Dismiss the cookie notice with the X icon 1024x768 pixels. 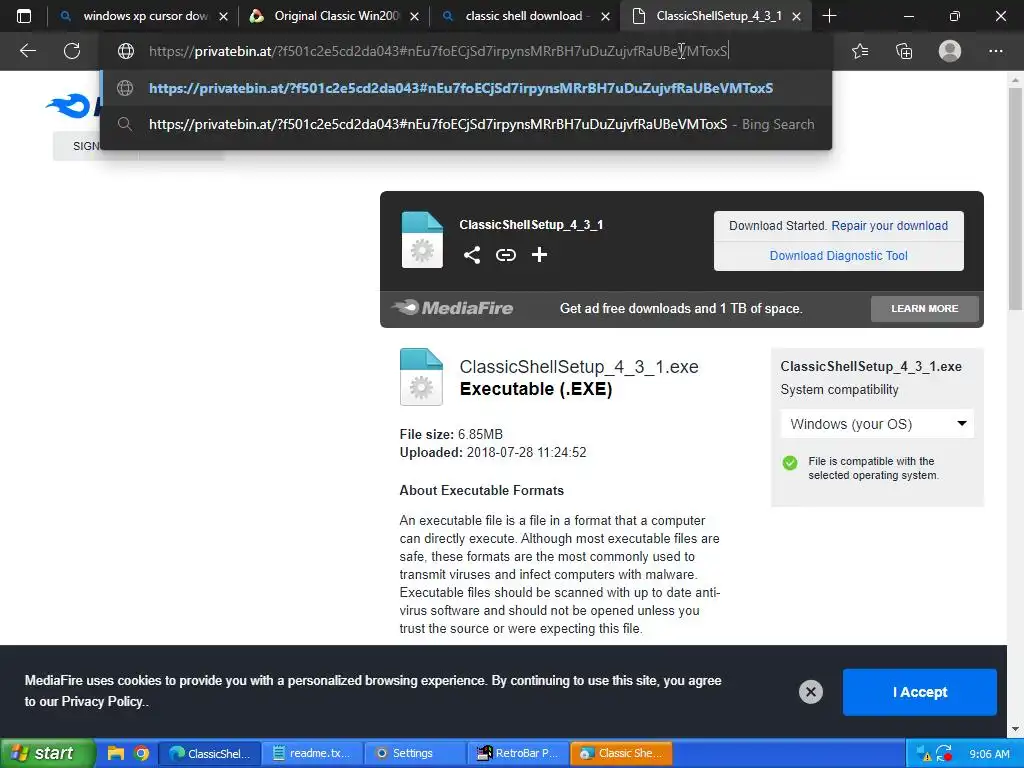810,692
